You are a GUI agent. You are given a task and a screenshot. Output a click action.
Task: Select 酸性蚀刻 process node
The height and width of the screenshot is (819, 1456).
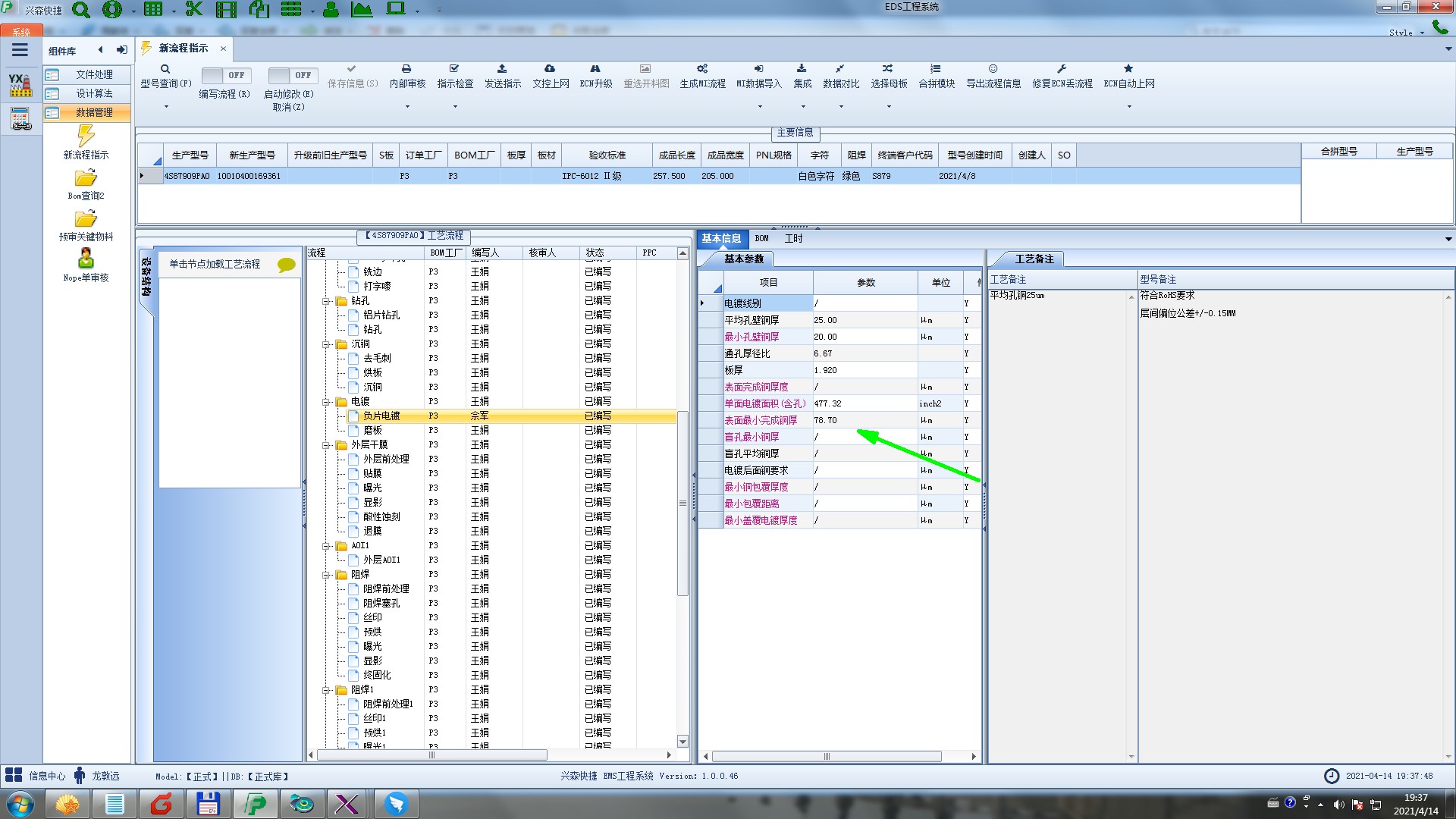coord(381,517)
